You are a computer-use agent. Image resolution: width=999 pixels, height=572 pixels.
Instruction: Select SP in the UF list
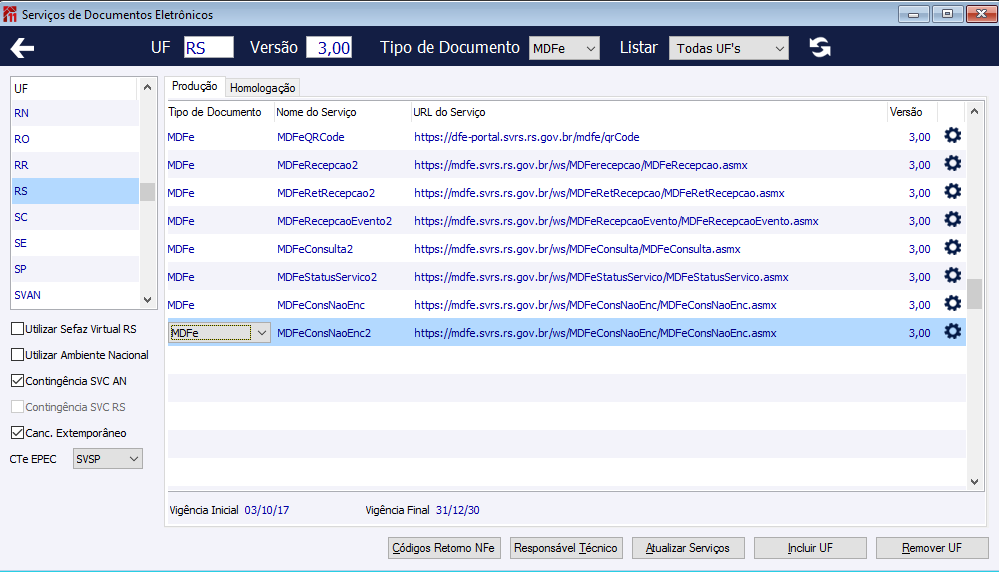[x=75, y=269]
